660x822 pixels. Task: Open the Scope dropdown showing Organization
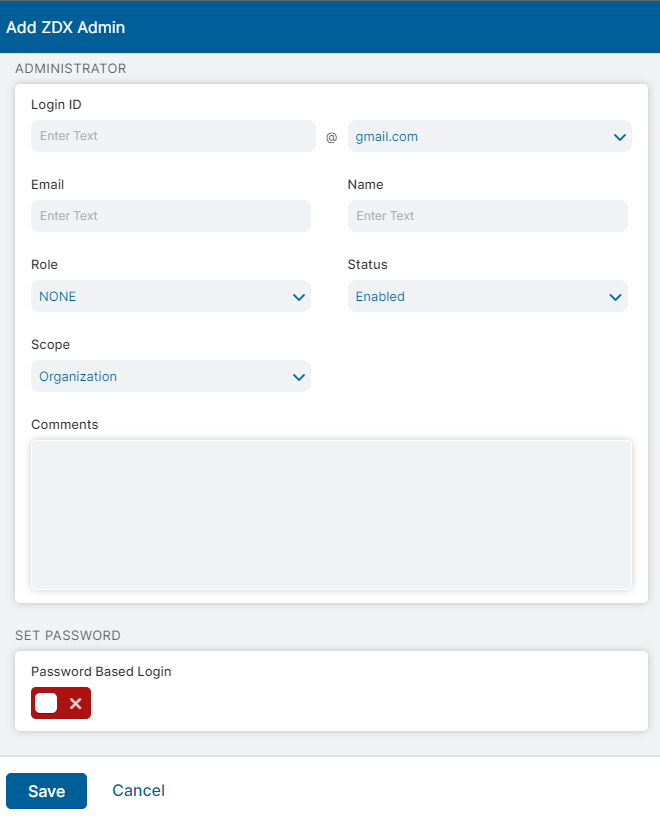coord(170,376)
